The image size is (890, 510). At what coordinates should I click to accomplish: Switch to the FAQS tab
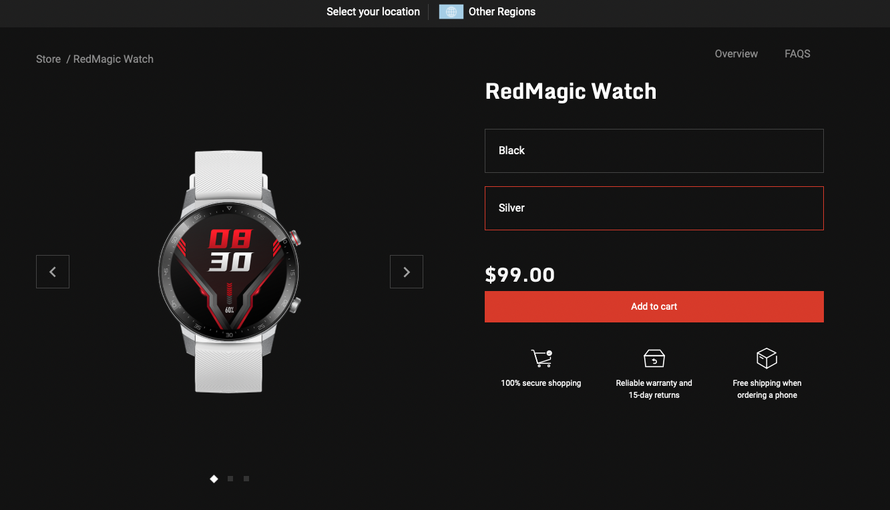pos(797,54)
